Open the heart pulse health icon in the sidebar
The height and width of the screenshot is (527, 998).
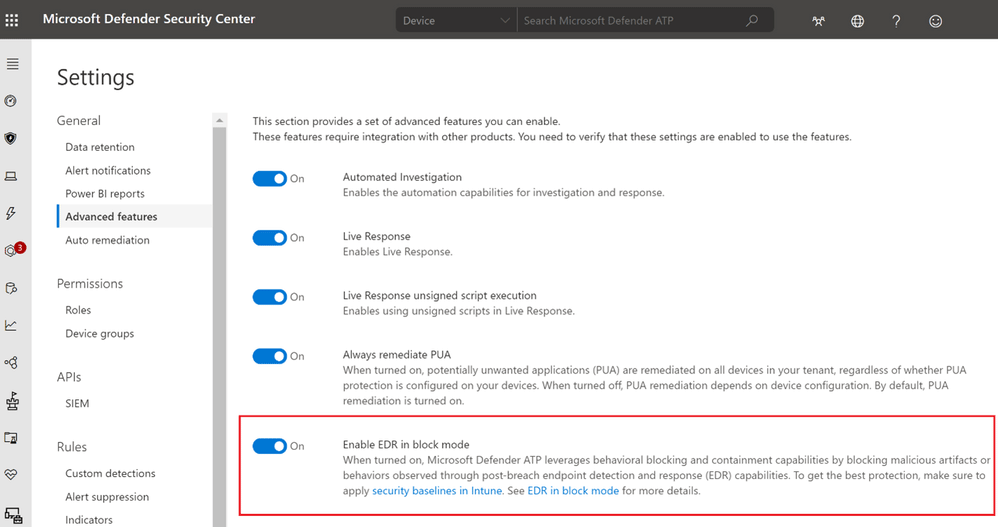11,475
